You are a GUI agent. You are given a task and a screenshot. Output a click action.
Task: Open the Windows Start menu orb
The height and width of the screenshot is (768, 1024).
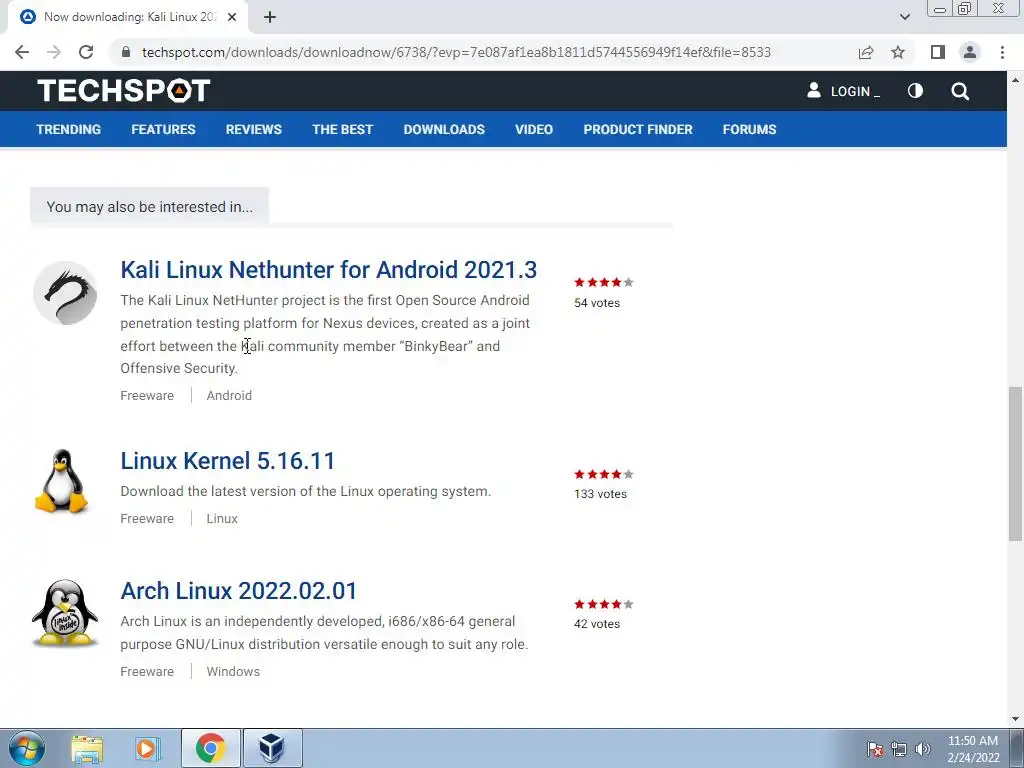coord(27,748)
